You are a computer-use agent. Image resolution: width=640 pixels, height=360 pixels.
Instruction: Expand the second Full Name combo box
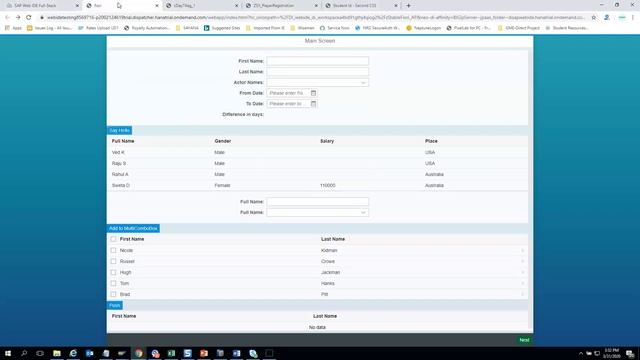tap(363, 212)
